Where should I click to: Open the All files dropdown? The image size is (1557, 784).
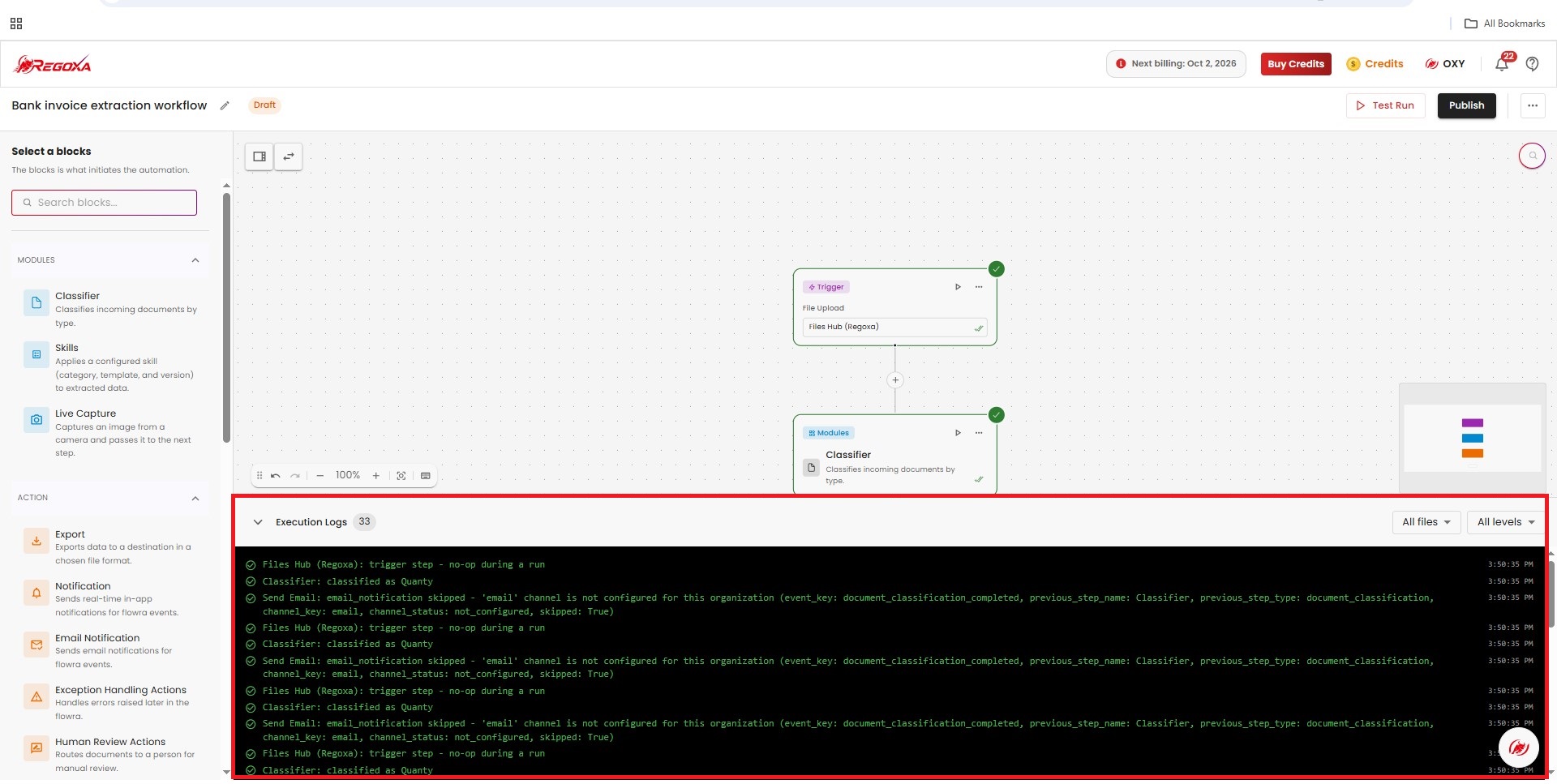click(x=1426, y=522)
